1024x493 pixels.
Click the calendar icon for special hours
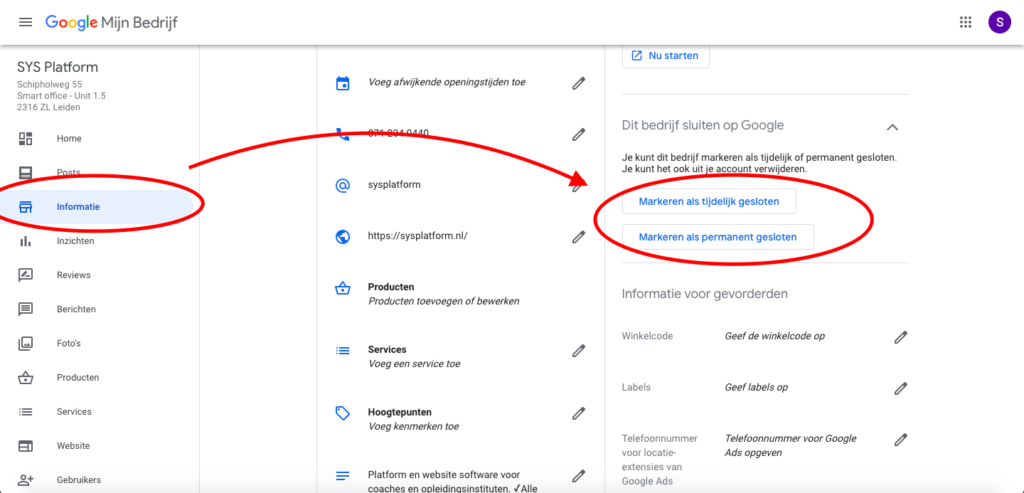pos(342,83)
